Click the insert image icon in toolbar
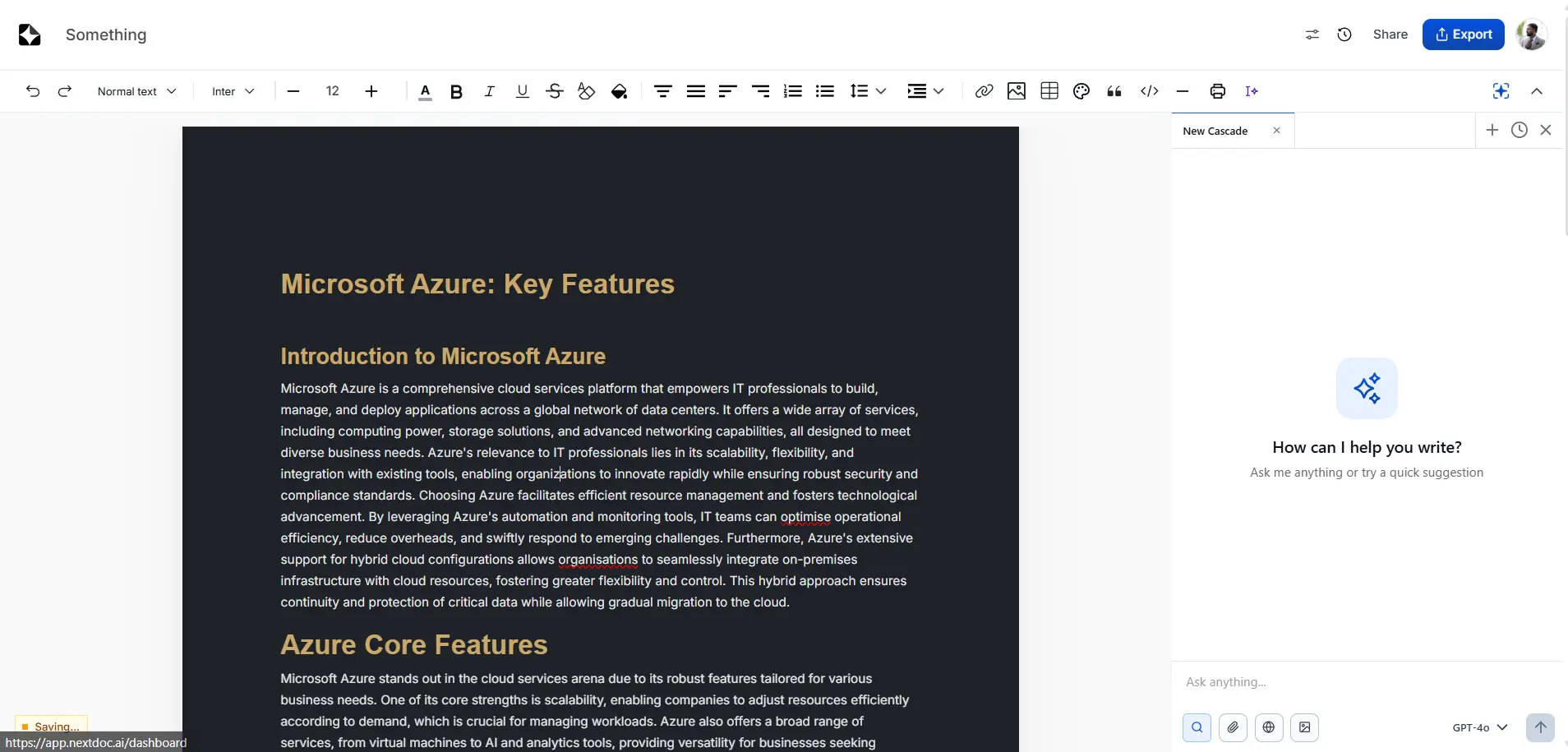Viewport: 1568px width, 752px height. (x=1017, y=91)
